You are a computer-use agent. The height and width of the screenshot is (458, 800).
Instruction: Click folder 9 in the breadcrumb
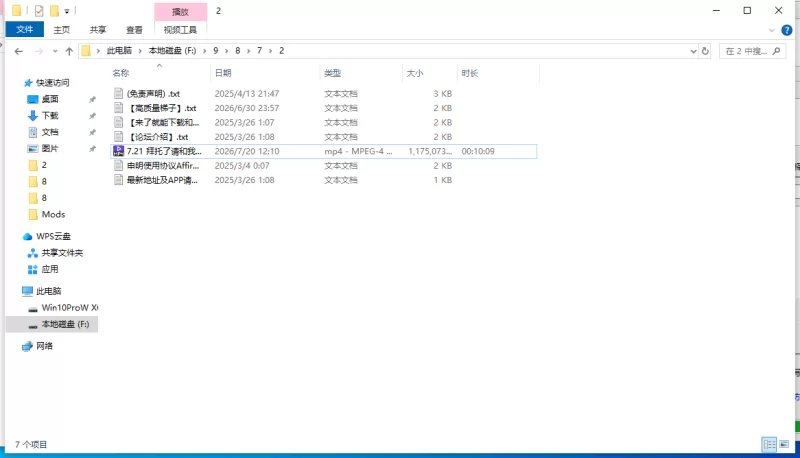pyautogui.click(x=216, y=50)
